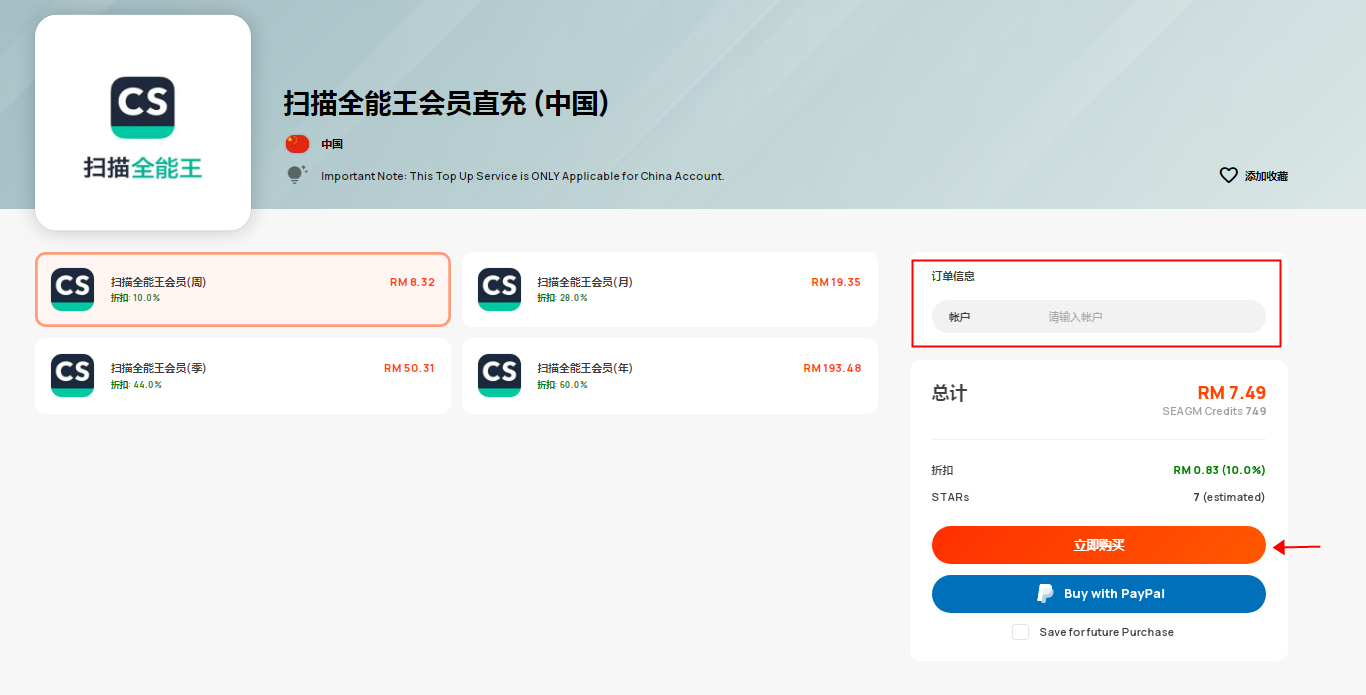The width and height of the screenshot is (1366, 695).
Task: Check the Save for future Purchase box
Action: point(1020,632)
